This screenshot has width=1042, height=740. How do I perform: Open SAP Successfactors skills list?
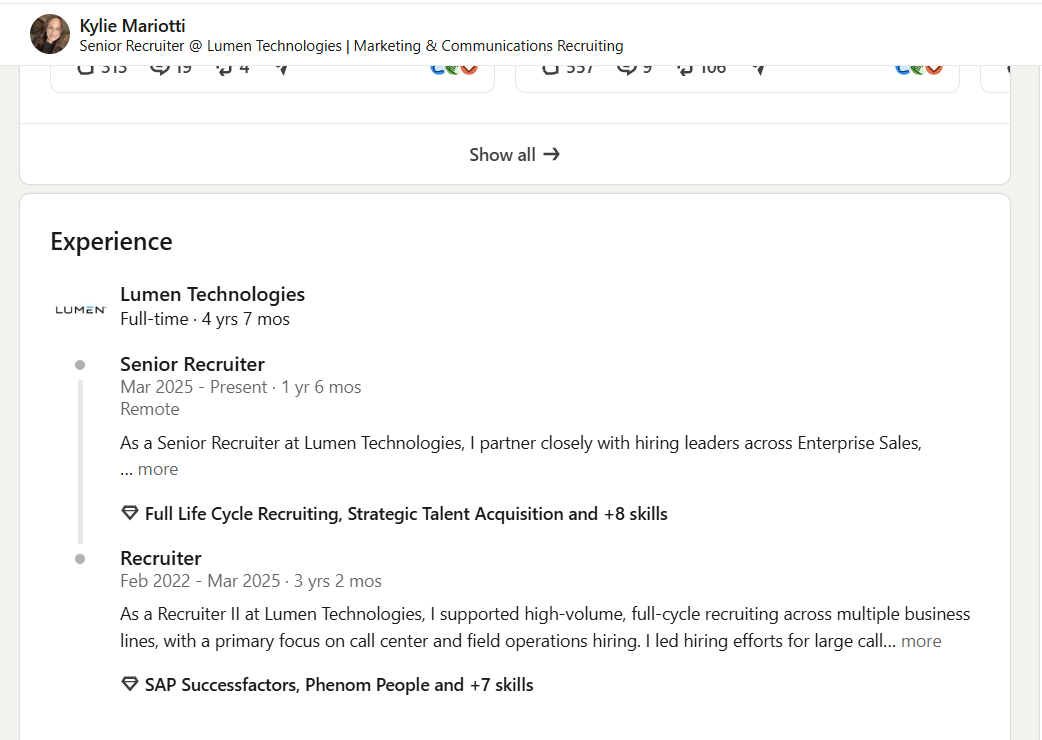pyautogui.click(x=339, y=684)
